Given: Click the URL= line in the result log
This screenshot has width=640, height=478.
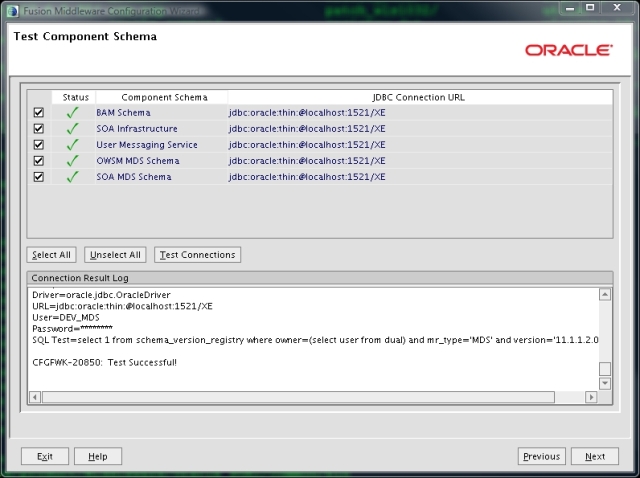Looking at the screenshot, I should coord(122,306).
